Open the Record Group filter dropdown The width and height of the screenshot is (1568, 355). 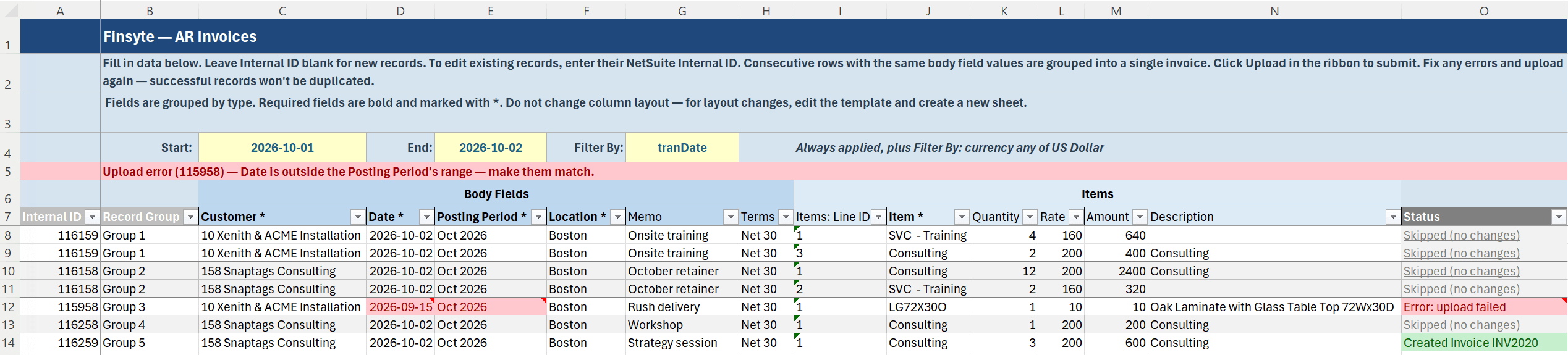tap(190, 217)
